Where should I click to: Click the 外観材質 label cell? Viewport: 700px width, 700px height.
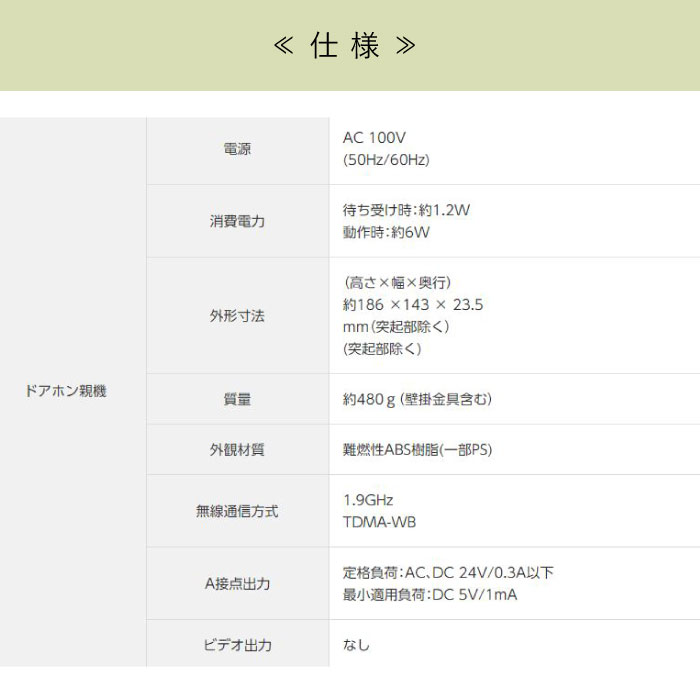(x=237, y=450)
